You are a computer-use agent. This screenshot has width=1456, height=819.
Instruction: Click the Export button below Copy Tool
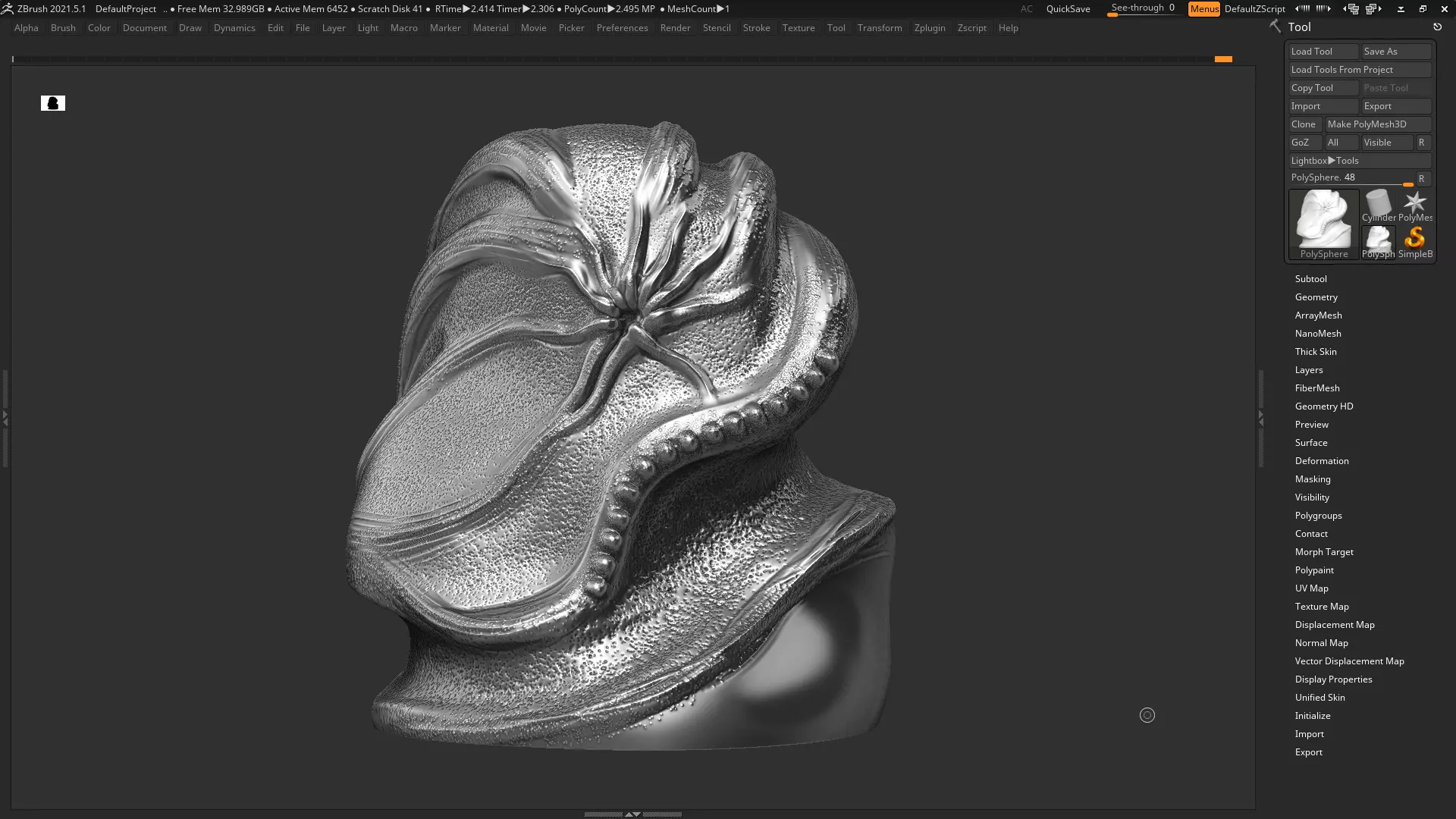tap(1396, 106)
